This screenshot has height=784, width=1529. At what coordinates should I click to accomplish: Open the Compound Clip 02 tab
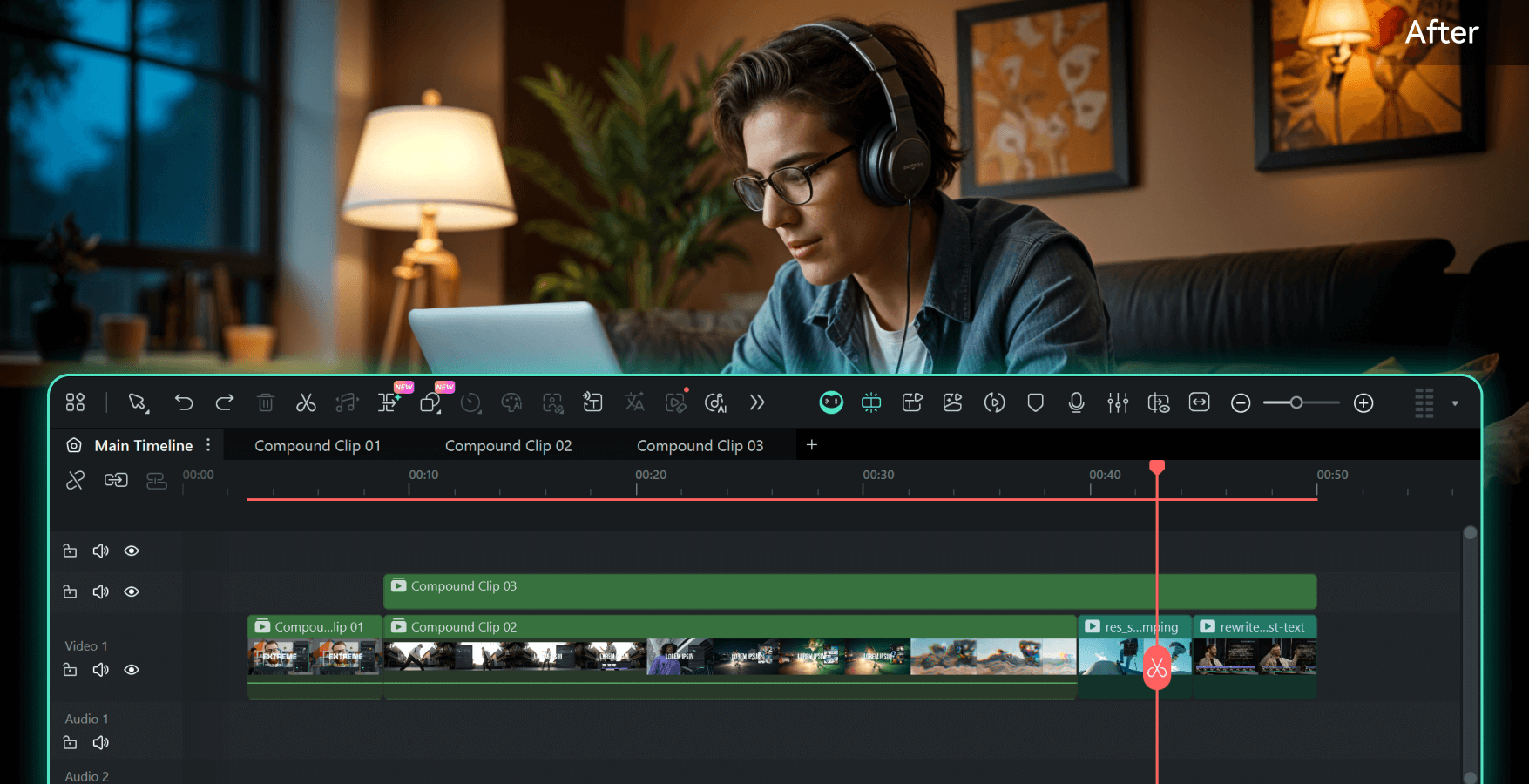(x=509, y=445)
